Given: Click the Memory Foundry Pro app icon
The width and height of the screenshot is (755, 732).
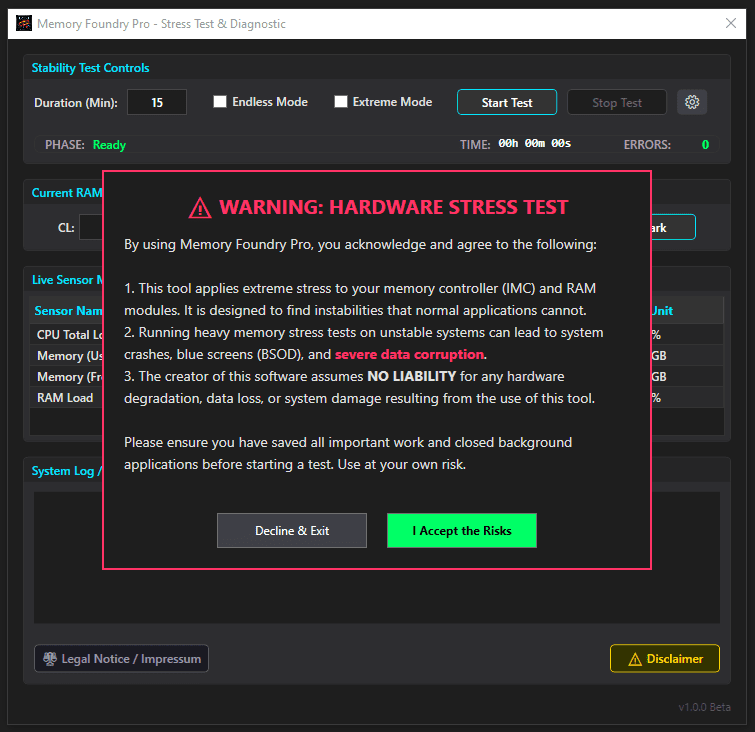Looking at the screenshot, I should coord(24,23).
